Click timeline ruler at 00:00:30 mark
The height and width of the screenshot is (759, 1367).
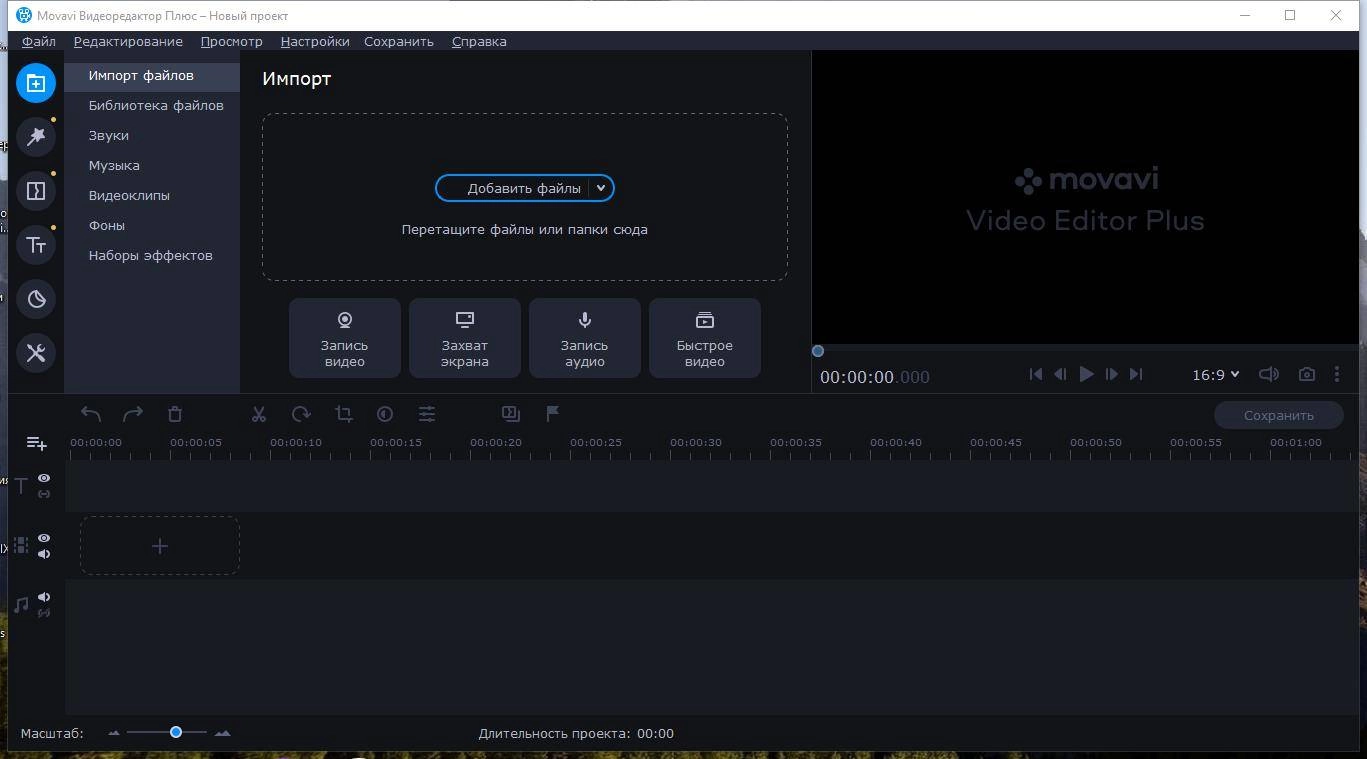[696, 442]
